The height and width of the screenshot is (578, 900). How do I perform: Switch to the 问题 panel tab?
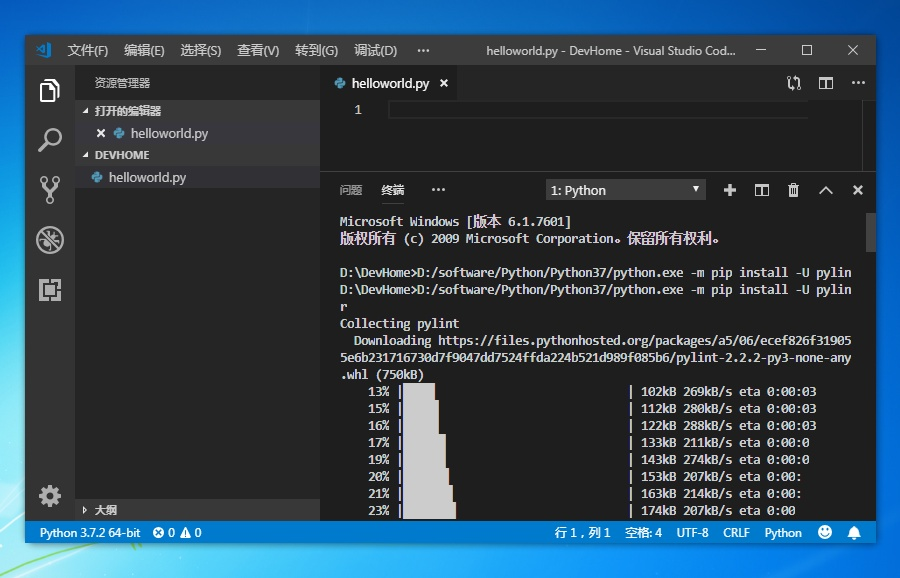click(351, 190)
